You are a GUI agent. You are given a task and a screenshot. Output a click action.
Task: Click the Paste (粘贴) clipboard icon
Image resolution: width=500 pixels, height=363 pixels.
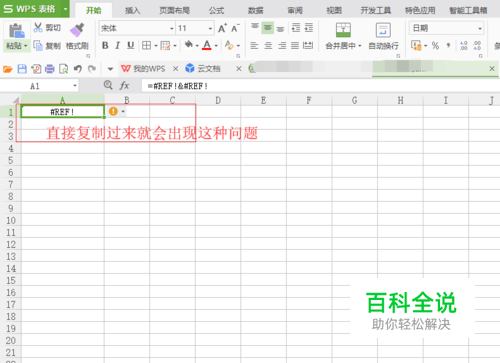(x=16, y=31)
